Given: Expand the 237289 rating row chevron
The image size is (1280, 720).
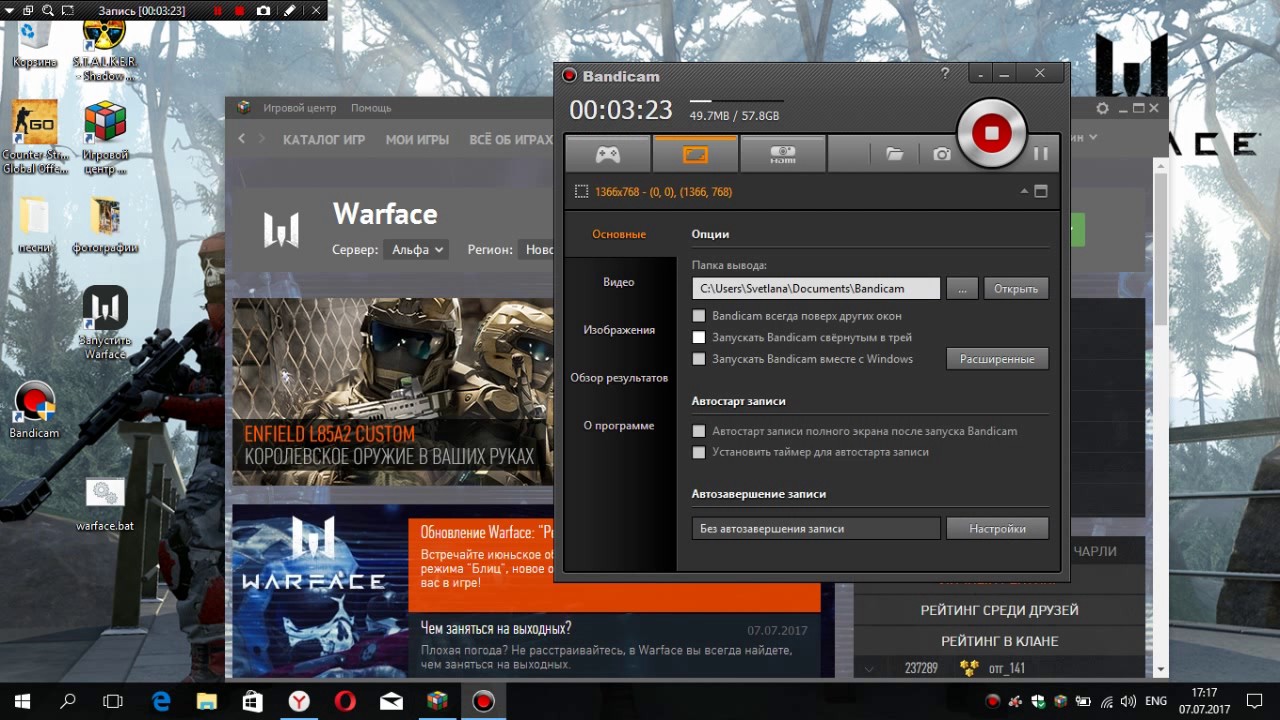Looking at the screenshot, I should (x=869, y=668).
